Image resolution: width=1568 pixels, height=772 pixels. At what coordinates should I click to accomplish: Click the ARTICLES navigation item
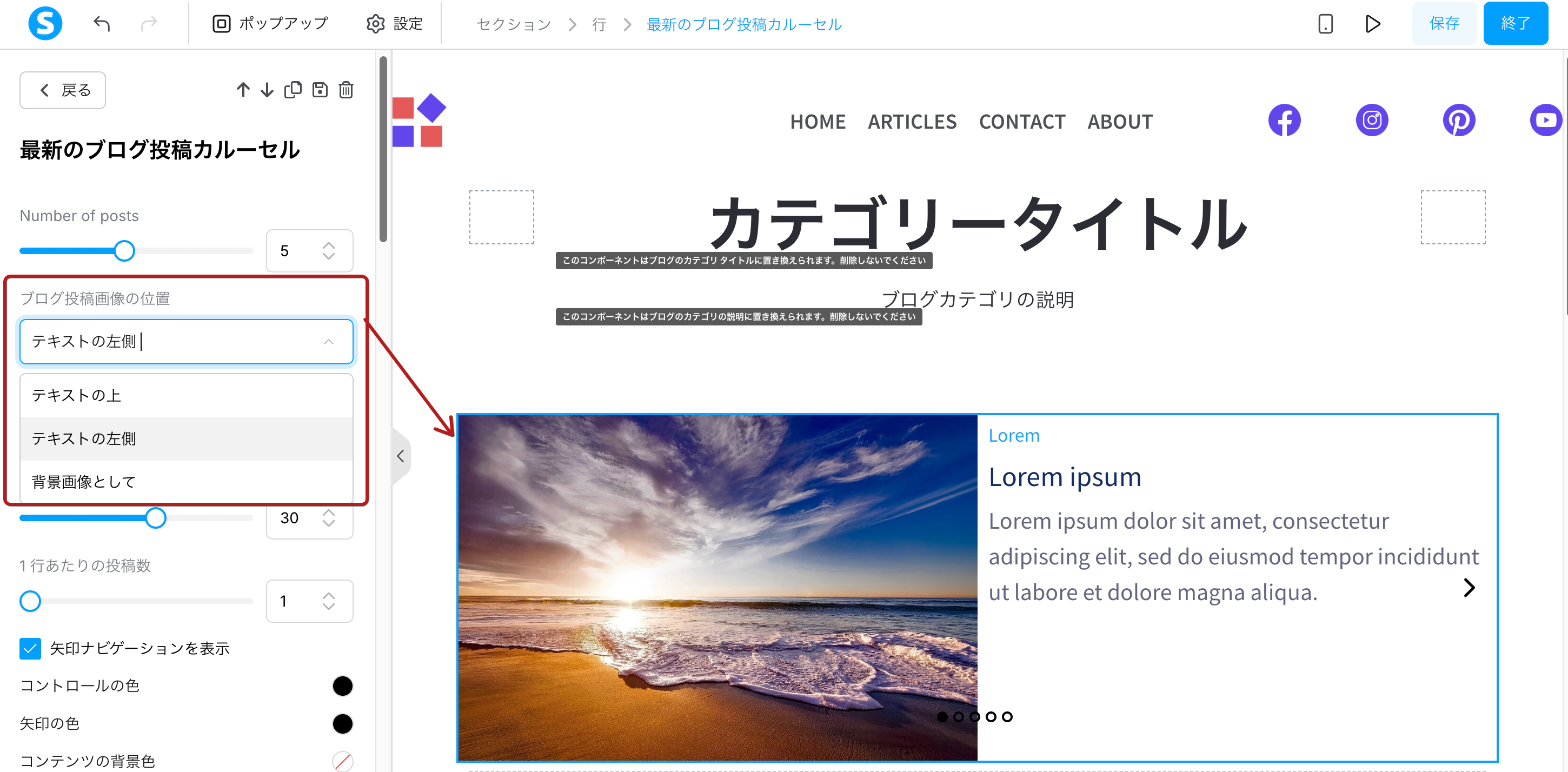(x=912, y=122)
